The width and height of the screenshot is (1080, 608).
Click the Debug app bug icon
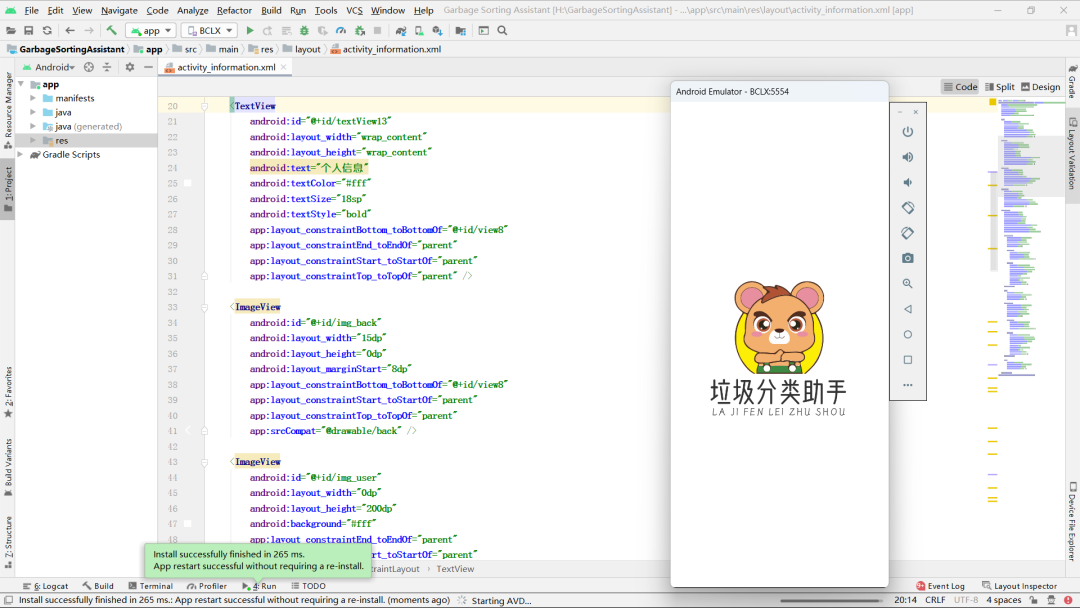304,30
